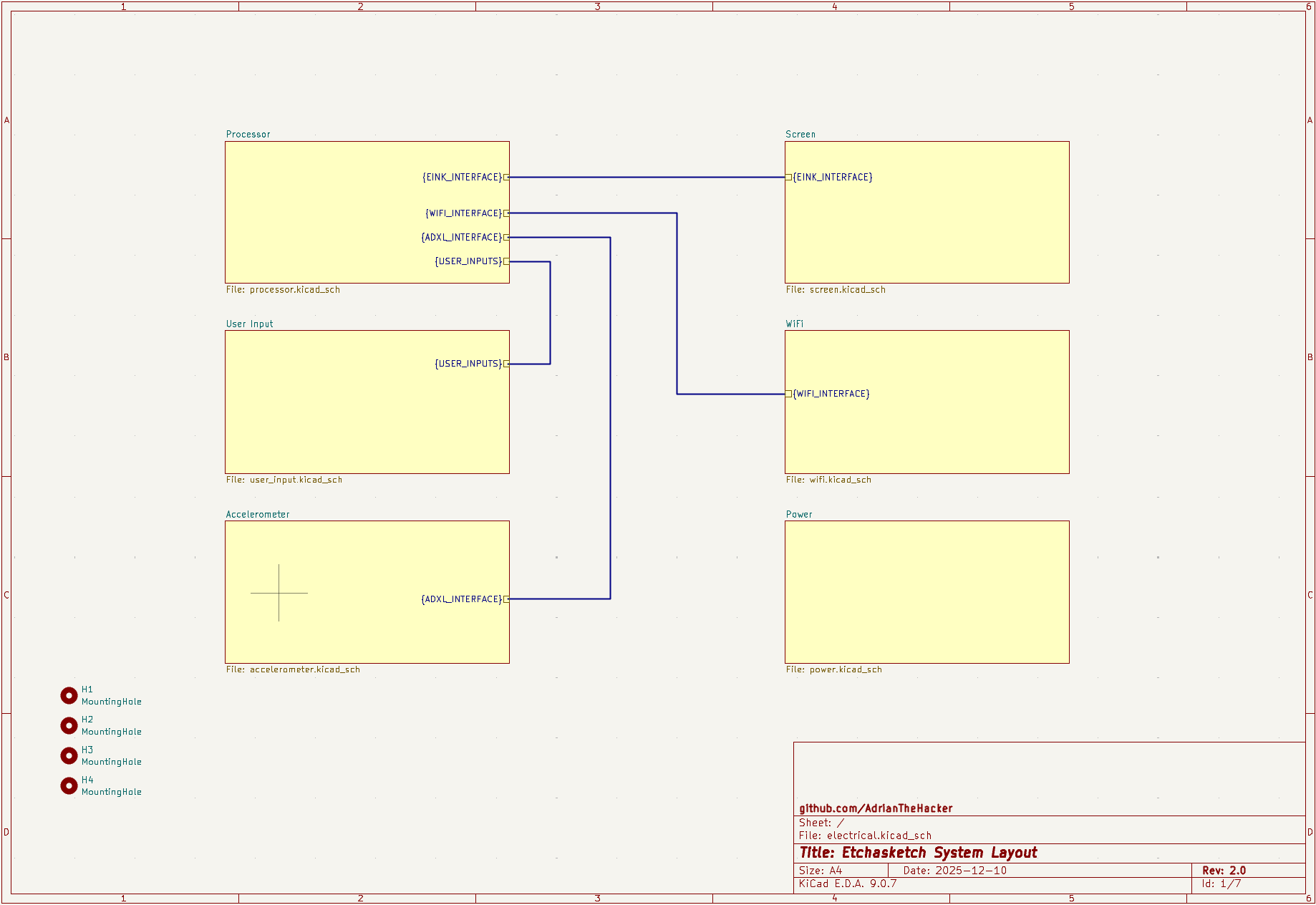The width and height of the screenshot is (1316, 905).
Task: Click 'File: user_input.kicad_sch' label
Action: [284, 480]
